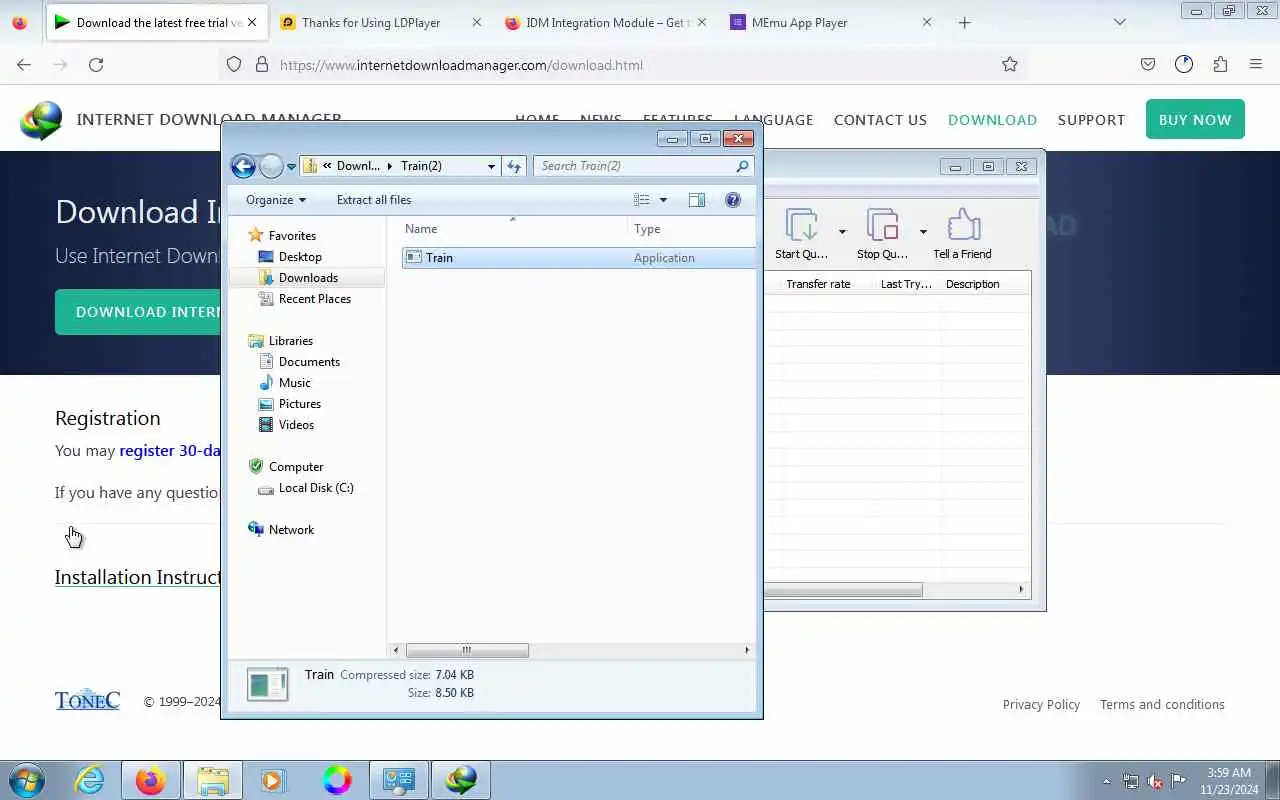1280x800 pixels.
Task: Select Downloads in navigation pane
Action: pyautogui.click(x=308, y=278)
